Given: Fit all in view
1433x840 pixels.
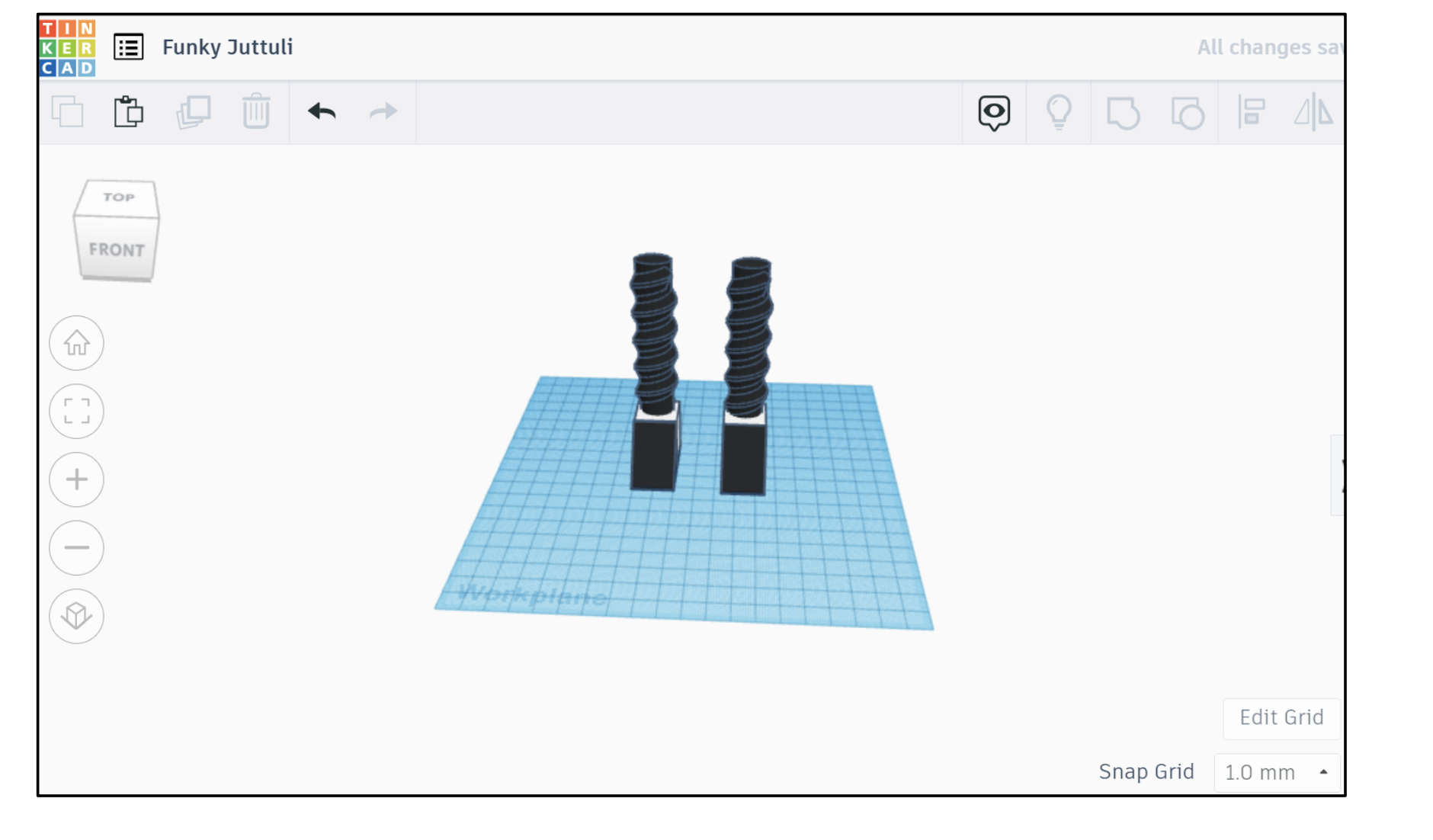Looking at the screenshot, I should pos(76,411).
